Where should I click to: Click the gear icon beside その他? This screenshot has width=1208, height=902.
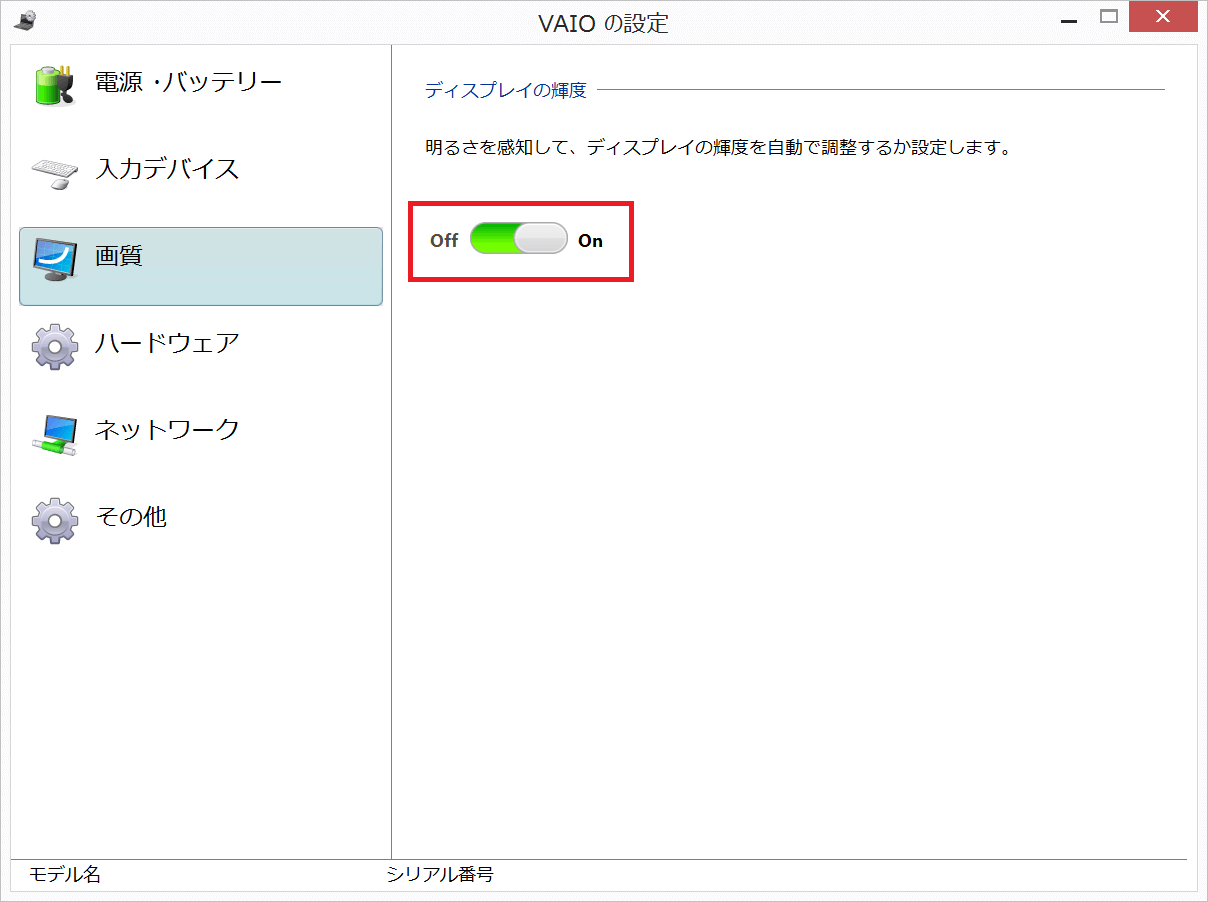pos(55,521)
